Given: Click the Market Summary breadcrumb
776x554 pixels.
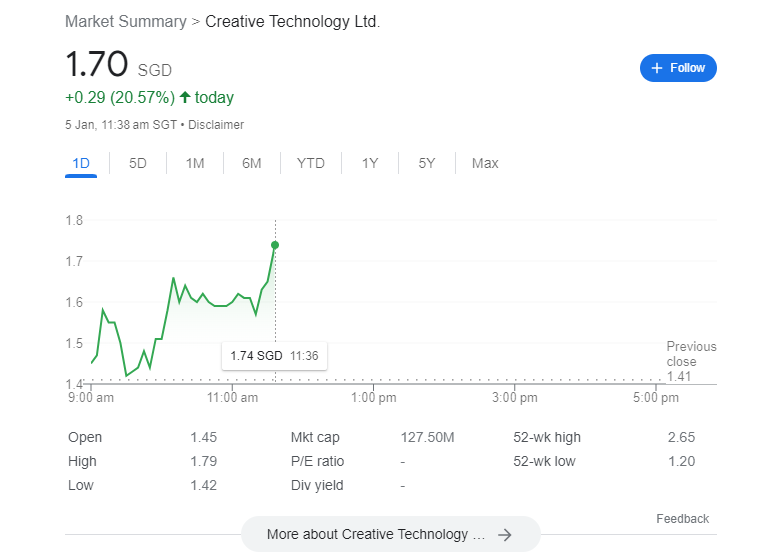Looking at the screenshot, I should click(125, 21).
